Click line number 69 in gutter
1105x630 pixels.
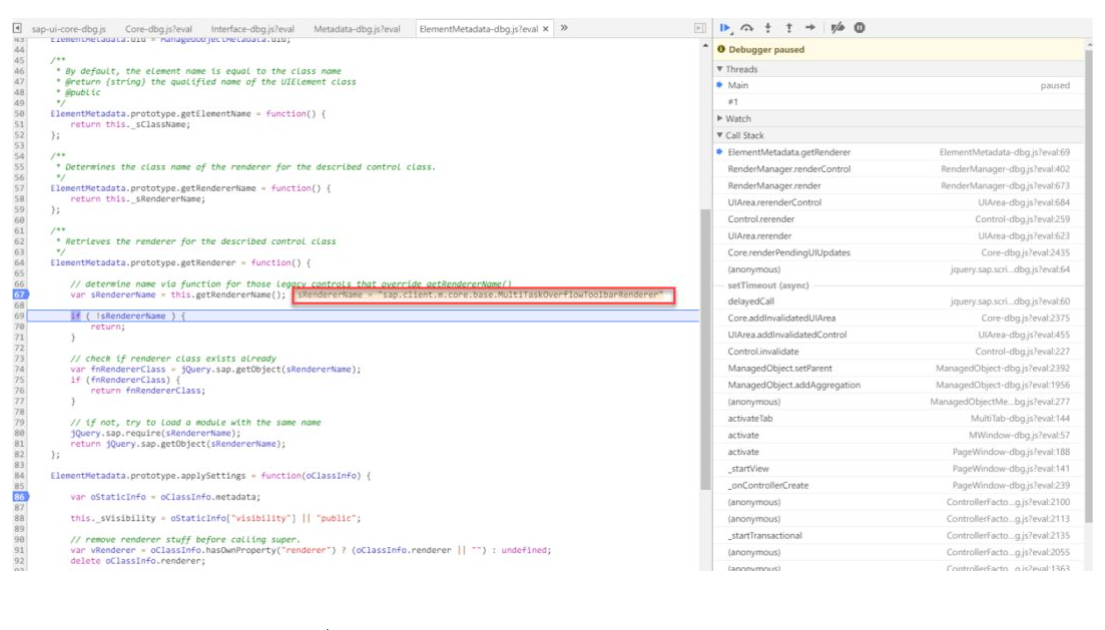click(x=20, y=316)
